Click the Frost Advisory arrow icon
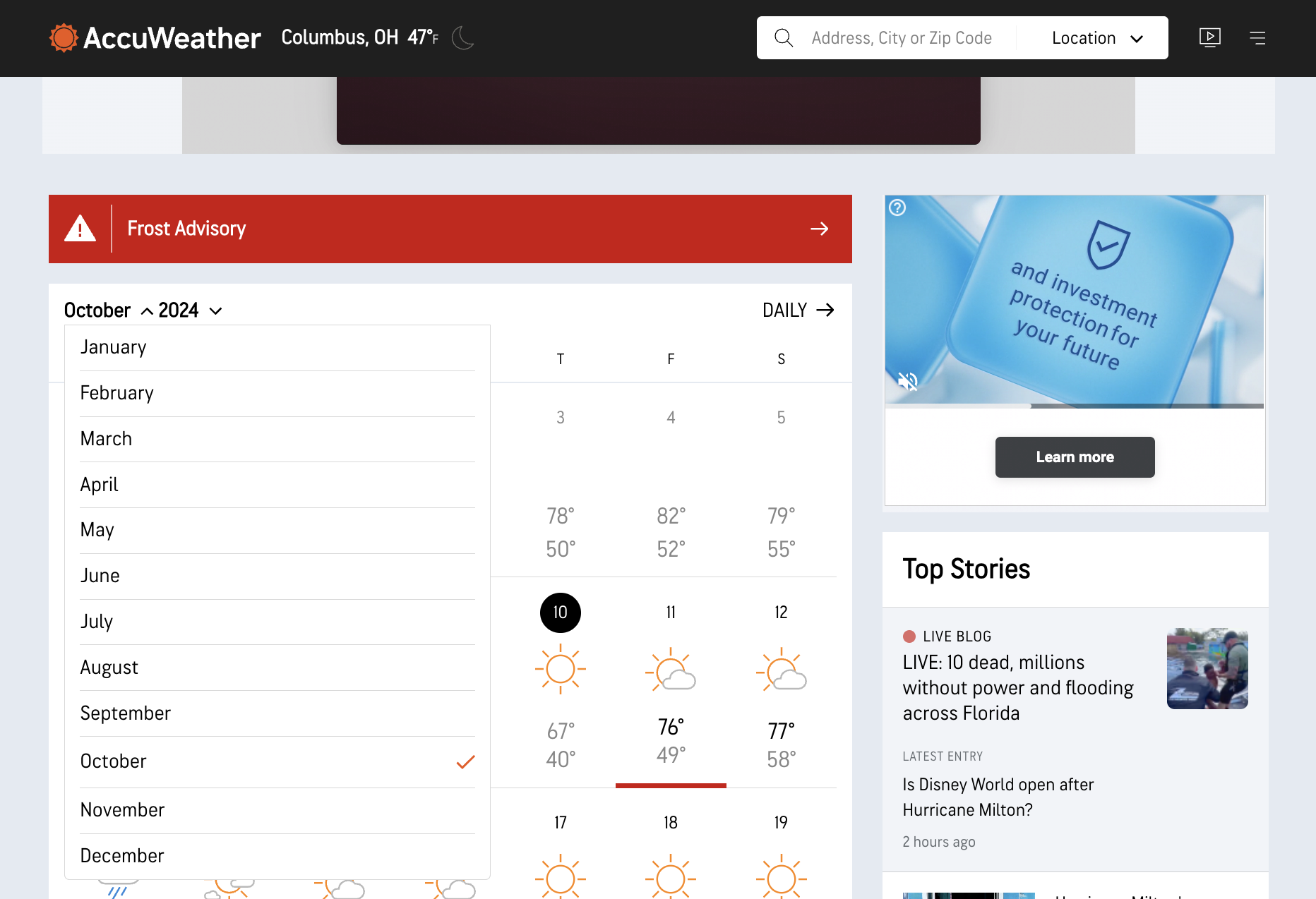 (819, 229)
